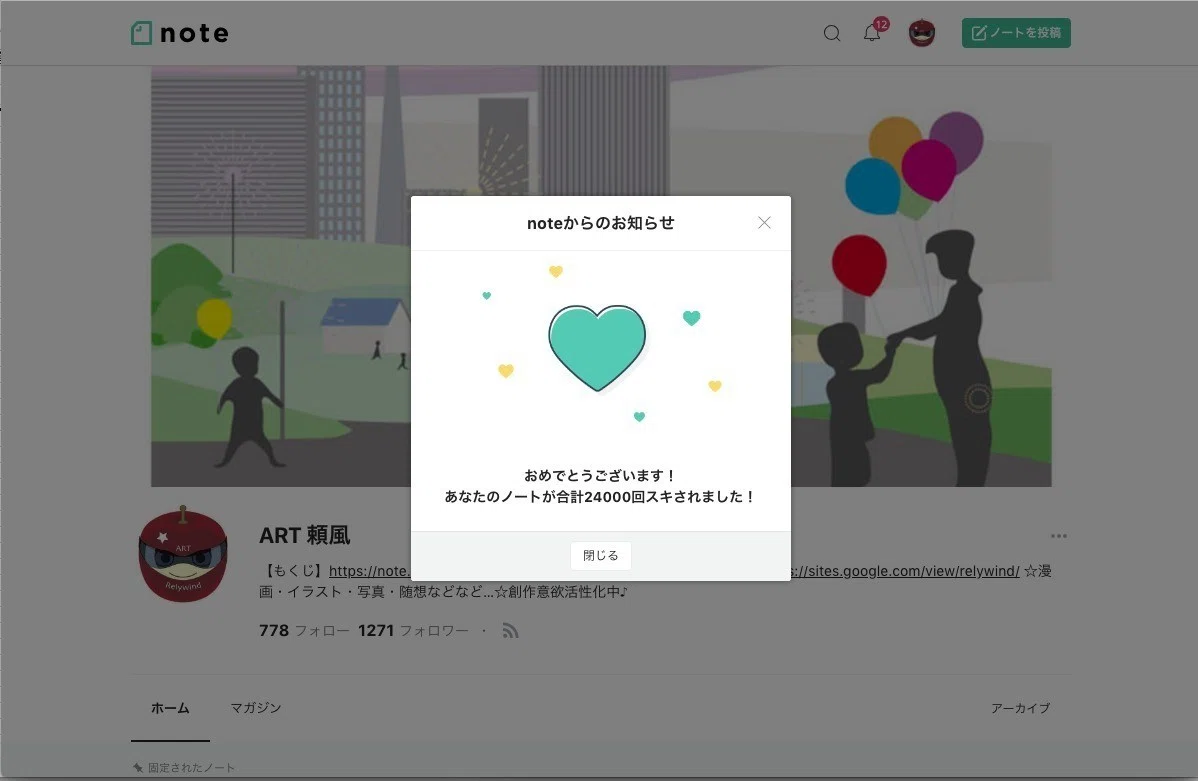Click the large teal heart illustration
The width and height of the screenshot is (1198, 781).
click(x=597, y=348)
